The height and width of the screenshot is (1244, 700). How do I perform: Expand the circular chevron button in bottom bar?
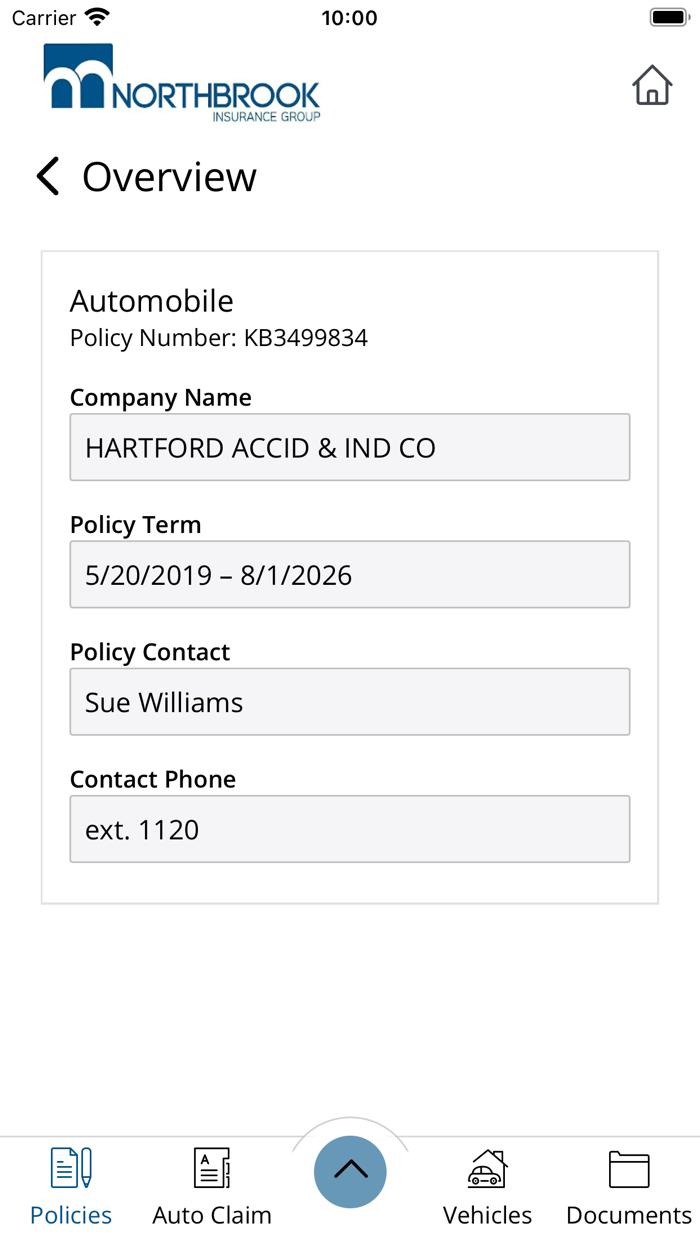350,1171
